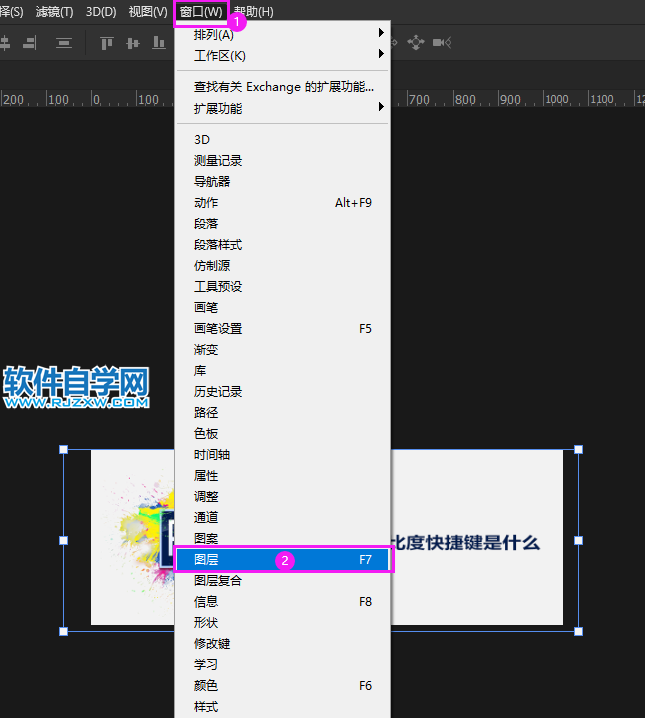Click the top-right transform handle
The width and height of the screenshot is (645, 718).
pyautogui.click(x=579, y=450)
